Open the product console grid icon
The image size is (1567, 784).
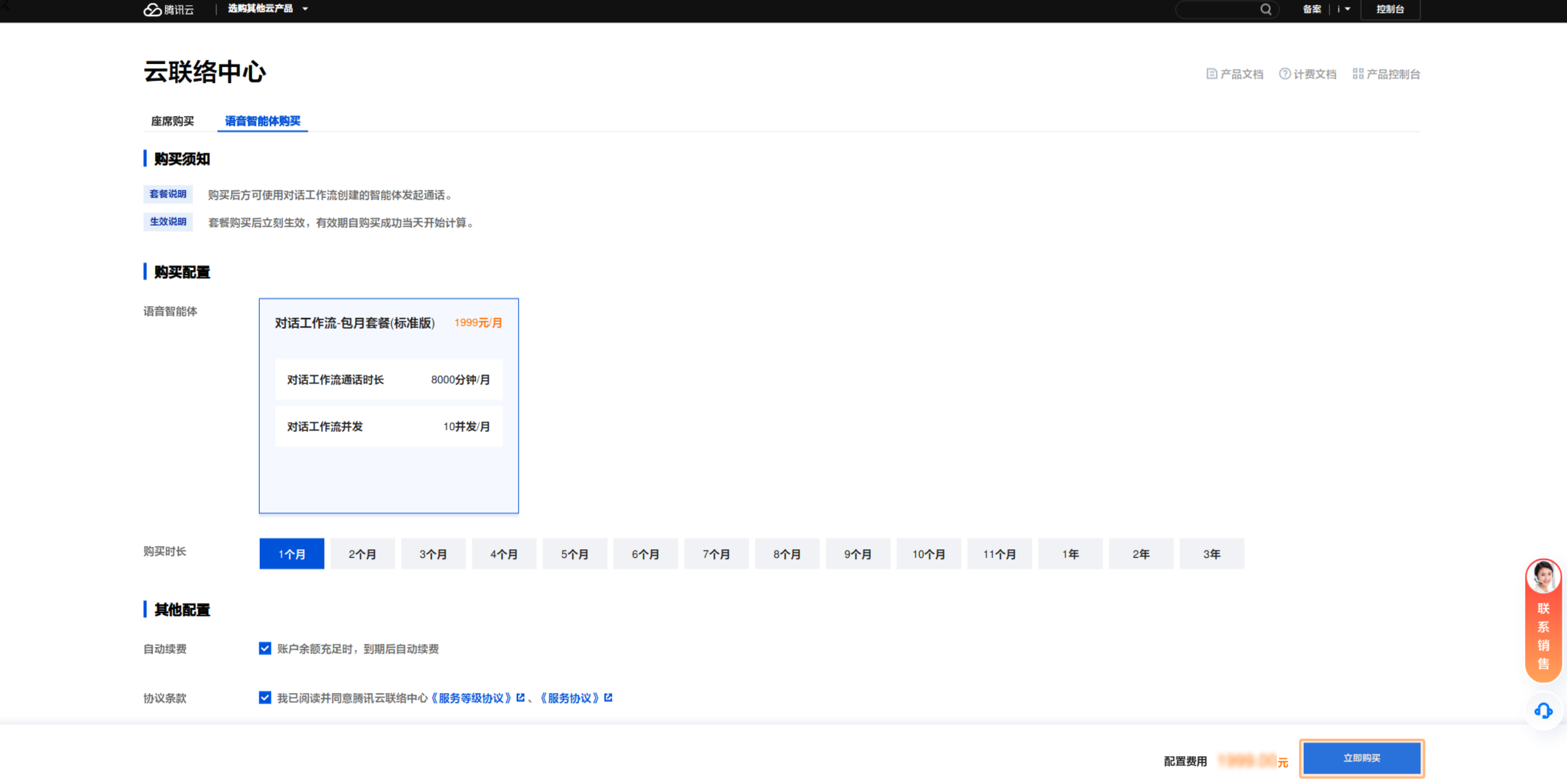(x=1357, y=73)
